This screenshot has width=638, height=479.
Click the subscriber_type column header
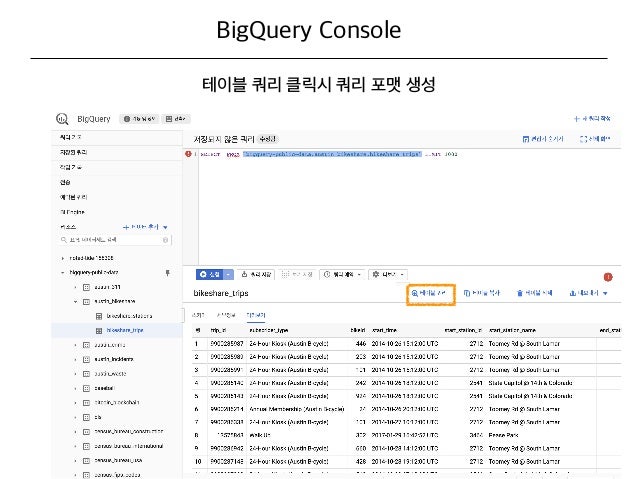click(x=269, y=330)
